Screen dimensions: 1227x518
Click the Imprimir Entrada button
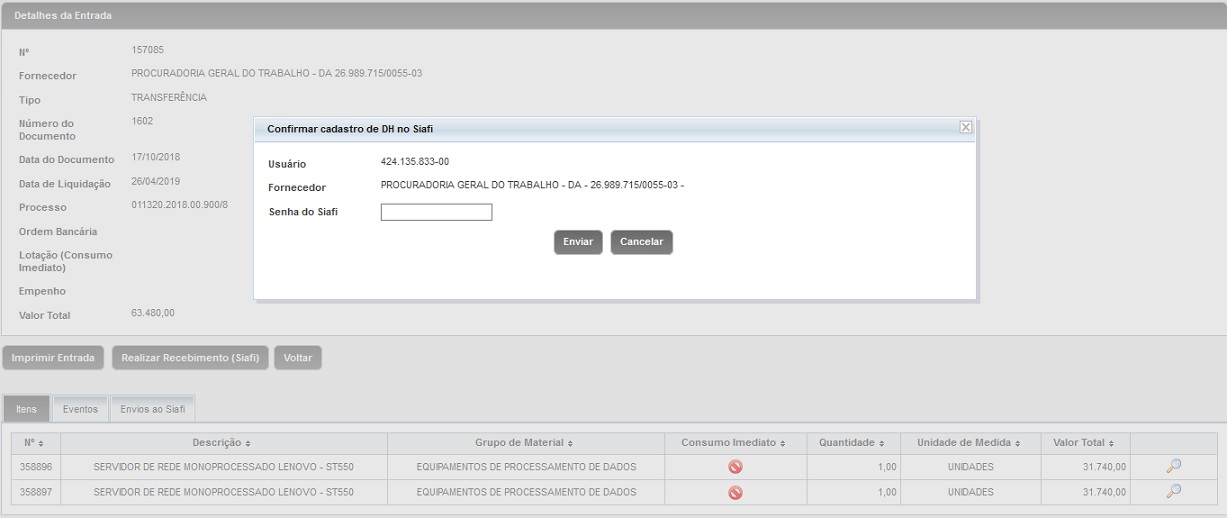(x=53, y=358)
